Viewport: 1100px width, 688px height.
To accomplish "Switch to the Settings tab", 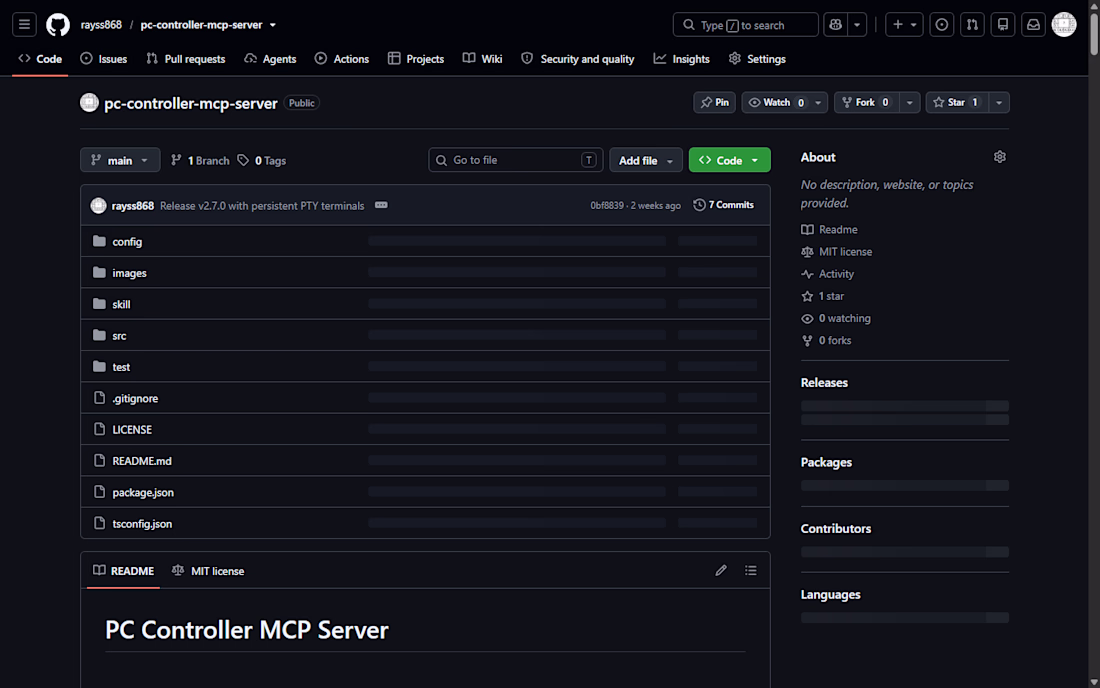I will point(757,59).
